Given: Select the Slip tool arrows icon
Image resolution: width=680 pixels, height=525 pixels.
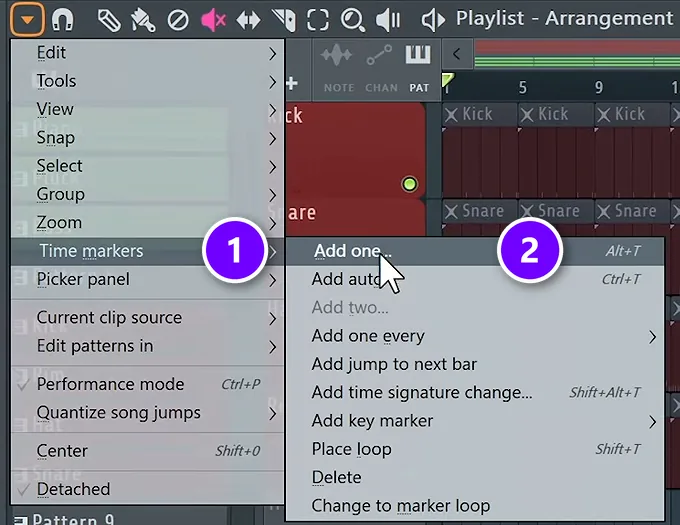Looking at the screenshot, I should click(248, 20).
